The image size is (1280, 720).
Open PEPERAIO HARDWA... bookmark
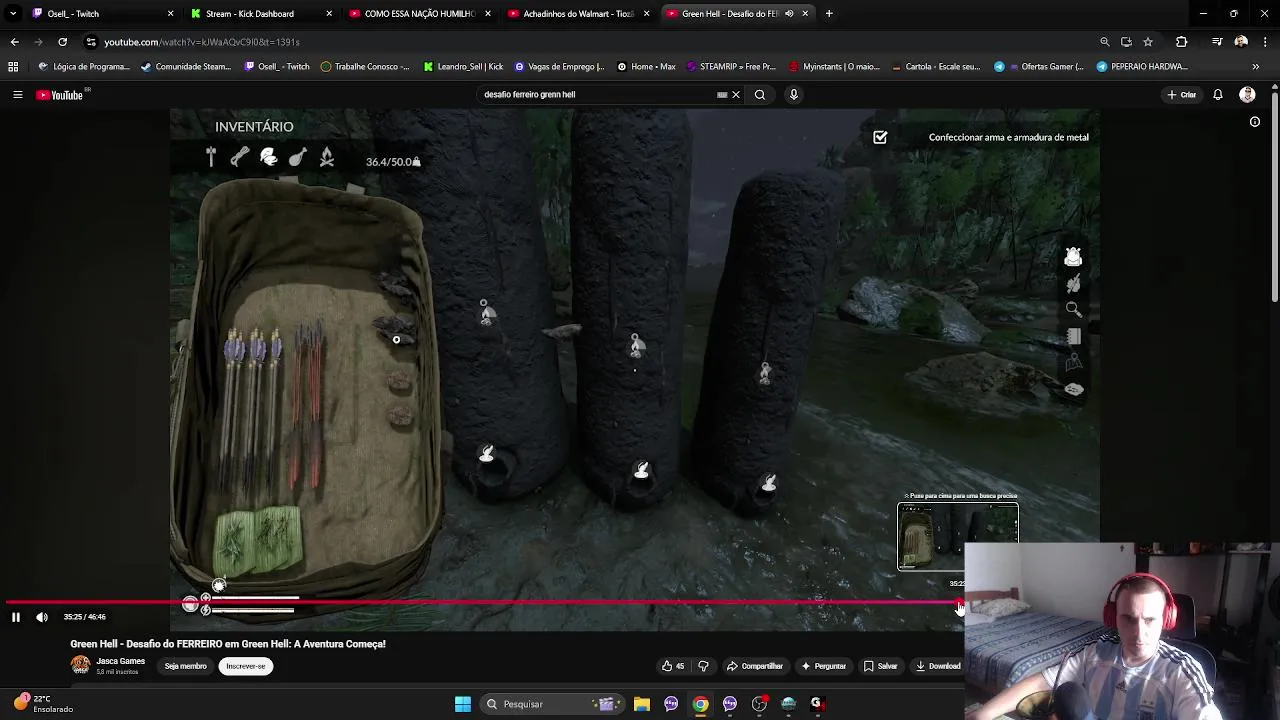1142,67
